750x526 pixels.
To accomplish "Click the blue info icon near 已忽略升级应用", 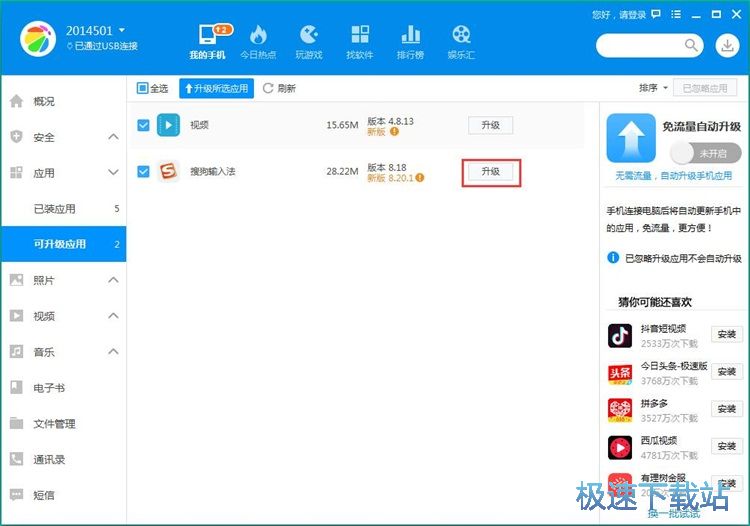I will pyautogui.click(x=613, y=258).
